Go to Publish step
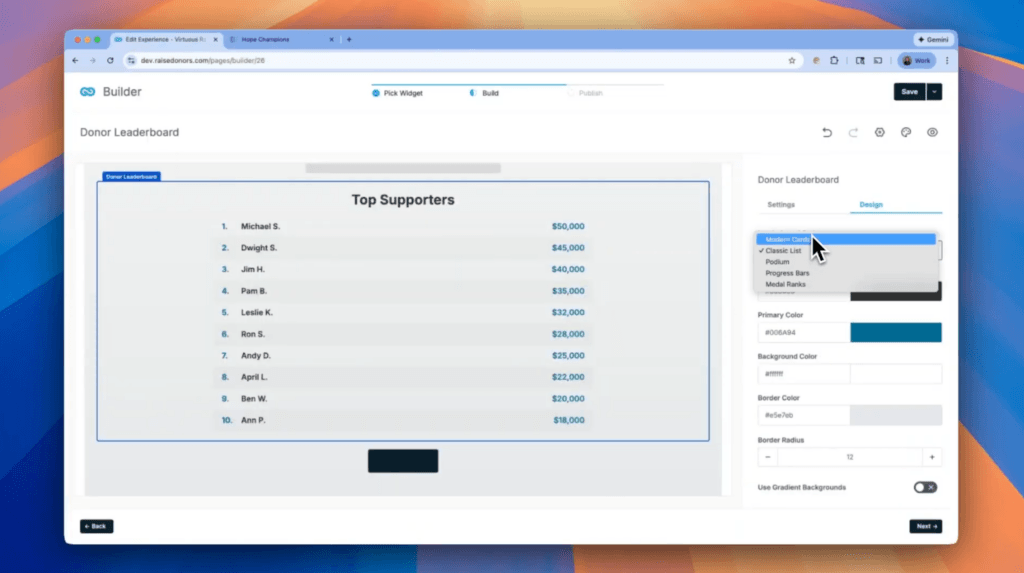This screenshot has width=1024, height=573. pyautogui.click(x=585, y=93)
